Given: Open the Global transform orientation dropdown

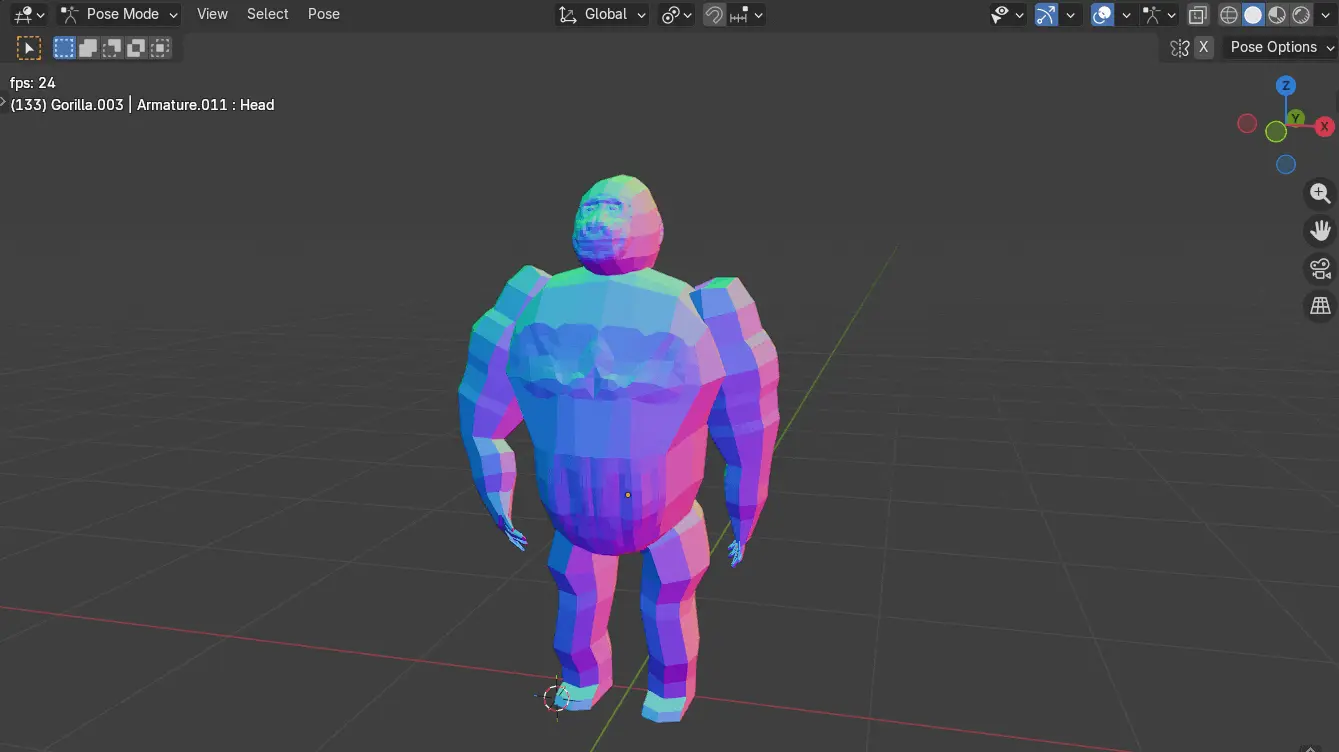Looking at the screenshot, I should click(x=600, y=14).
